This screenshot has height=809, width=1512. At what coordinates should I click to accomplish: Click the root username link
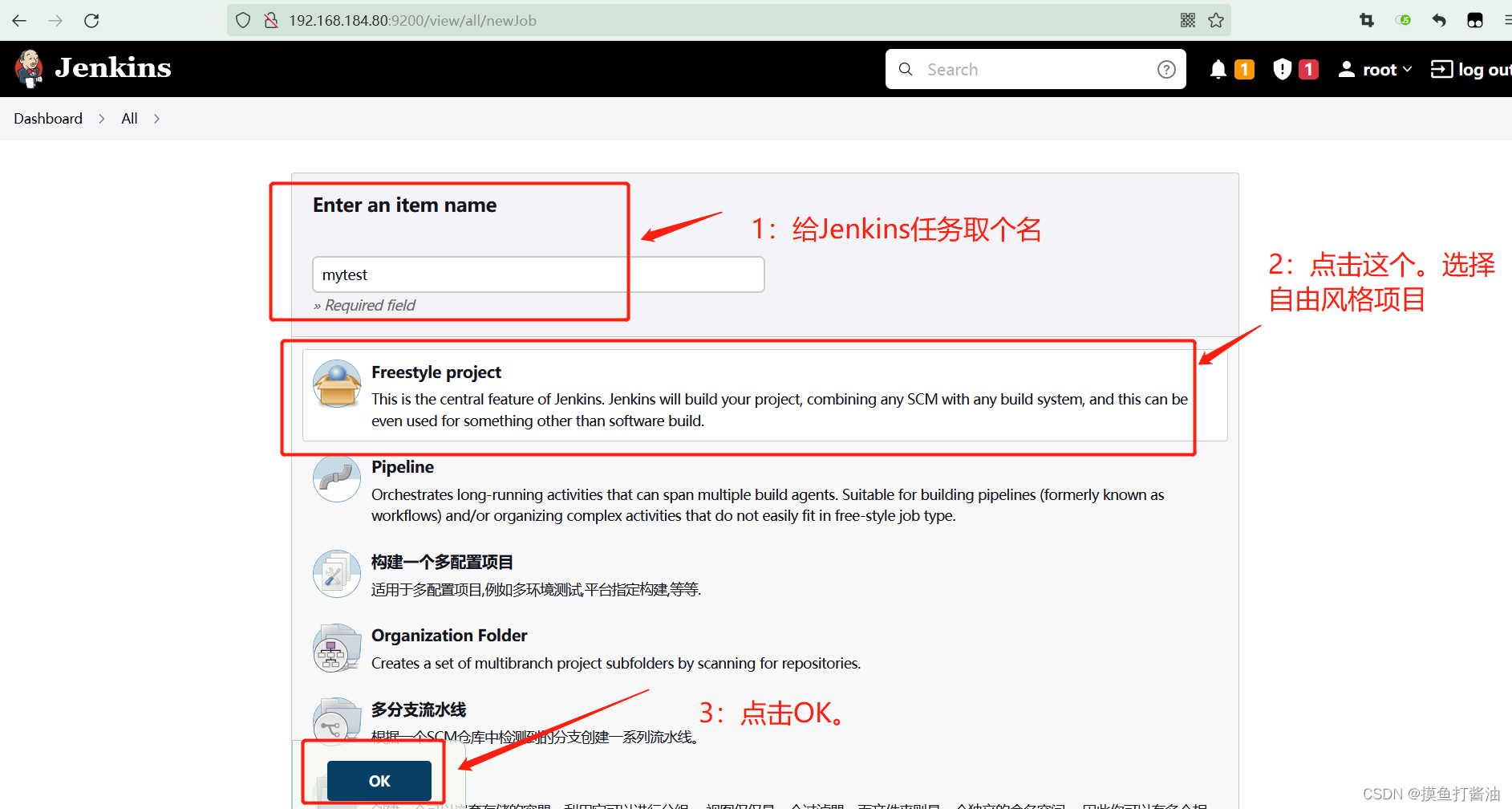[1380, 70]
